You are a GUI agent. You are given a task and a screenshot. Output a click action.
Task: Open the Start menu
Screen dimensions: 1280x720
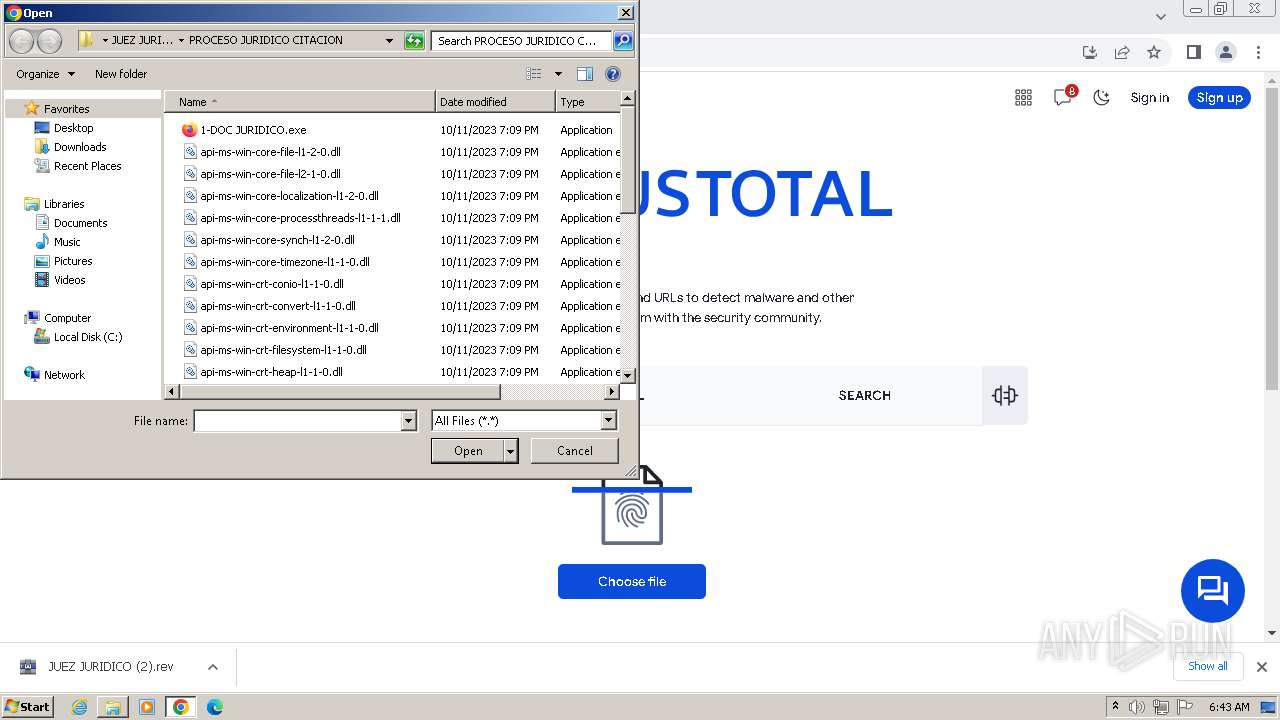[28, 707]
